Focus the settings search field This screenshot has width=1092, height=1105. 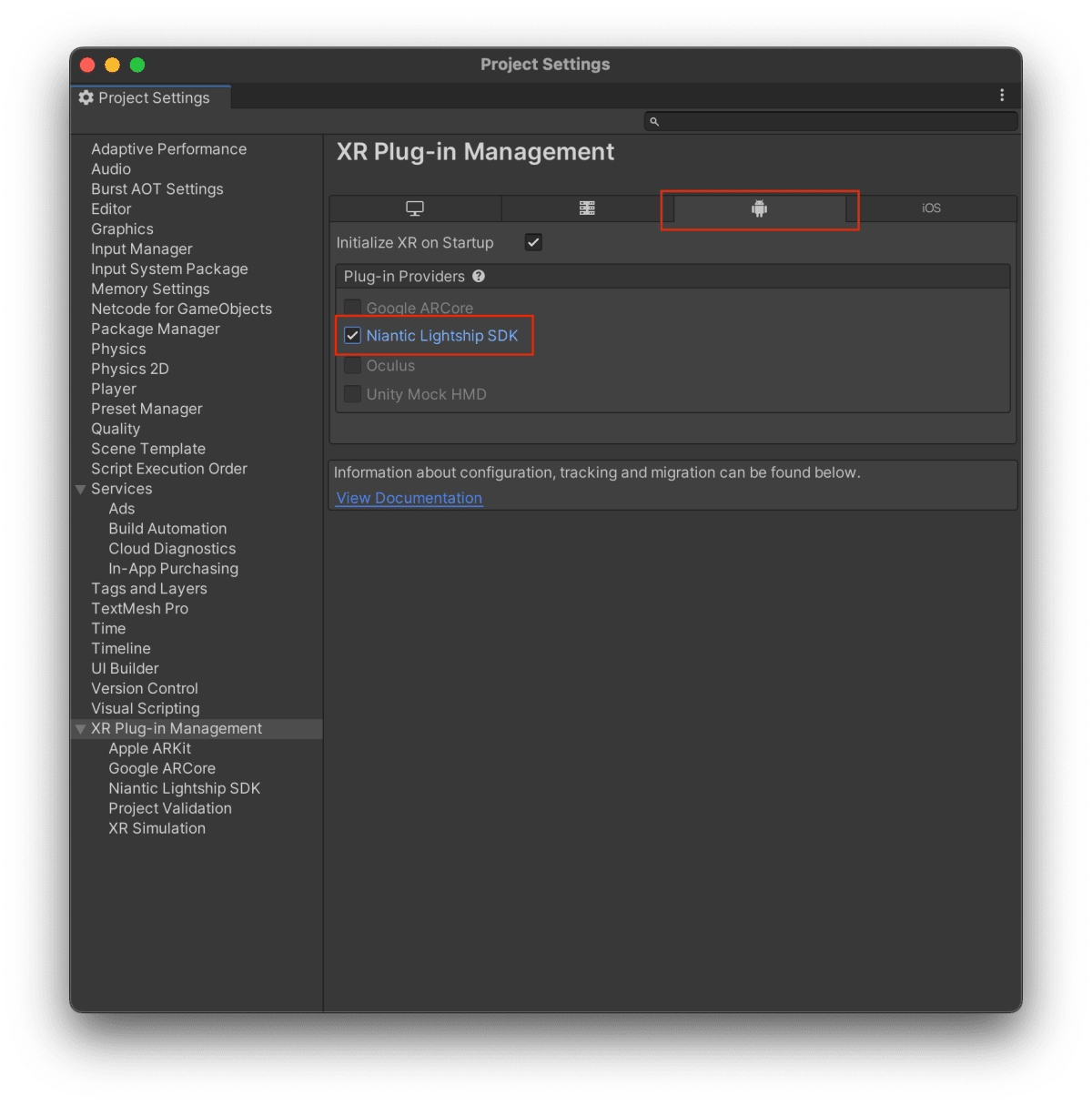[x=831, y=121]
